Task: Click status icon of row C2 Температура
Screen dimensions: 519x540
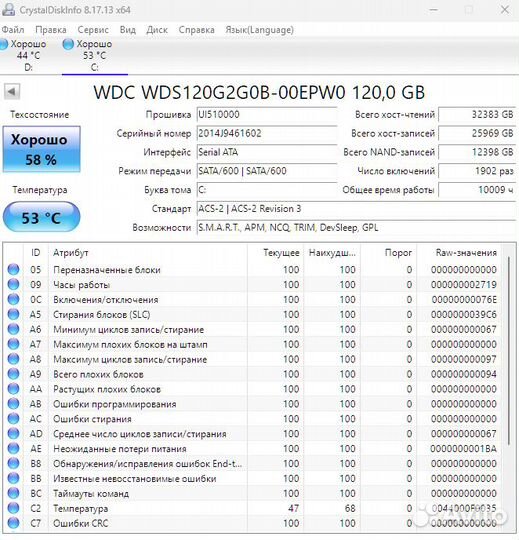Action: coord(13,508)
